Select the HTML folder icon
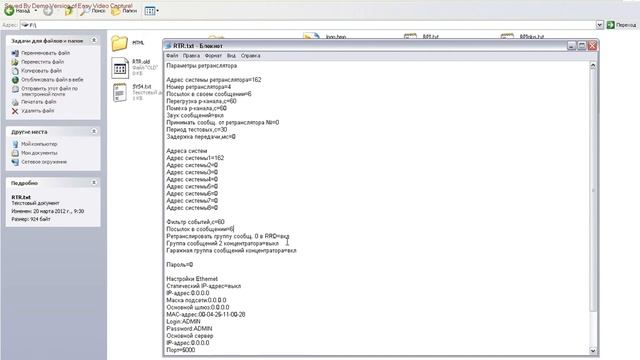The height and width of the screenshot is (360, 640). tap(120, 43)
